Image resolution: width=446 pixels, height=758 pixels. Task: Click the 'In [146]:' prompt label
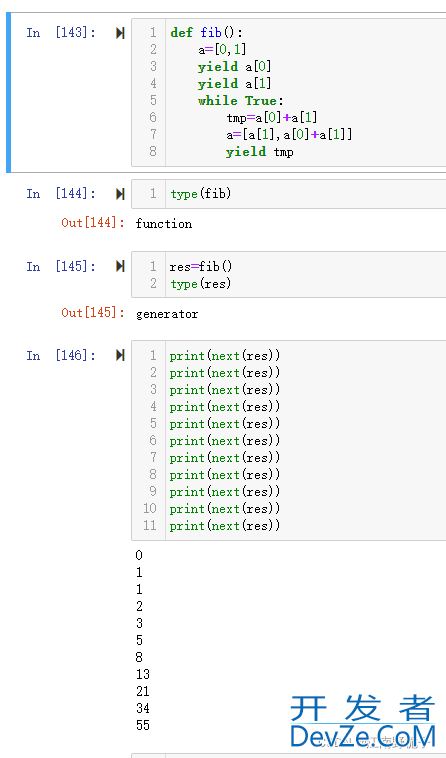click(x=61, y=355)
